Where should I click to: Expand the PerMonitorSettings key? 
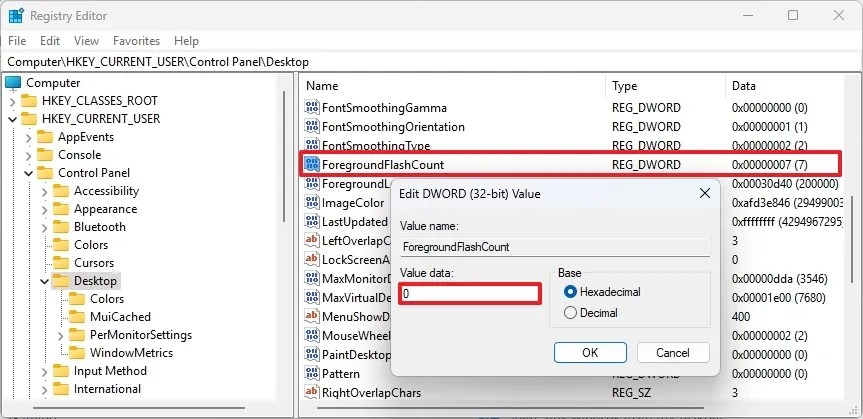coord(61,335)
